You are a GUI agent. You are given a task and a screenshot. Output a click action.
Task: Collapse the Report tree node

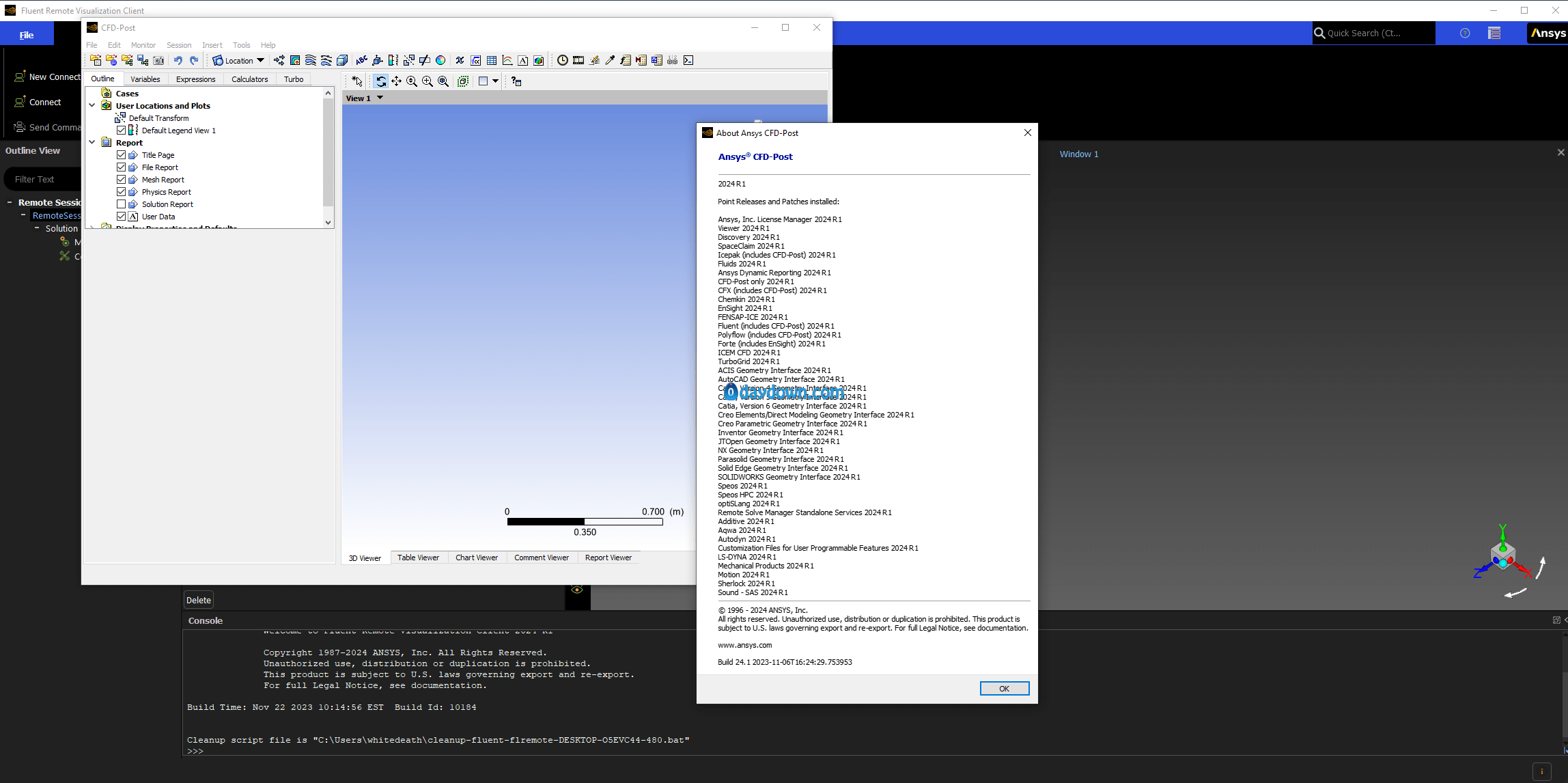coord(92,142)
